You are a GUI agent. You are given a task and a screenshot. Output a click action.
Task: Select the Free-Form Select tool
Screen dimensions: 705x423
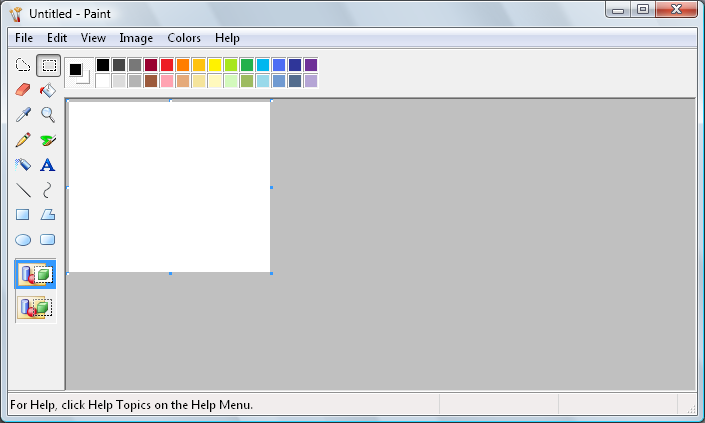[23, 66]
